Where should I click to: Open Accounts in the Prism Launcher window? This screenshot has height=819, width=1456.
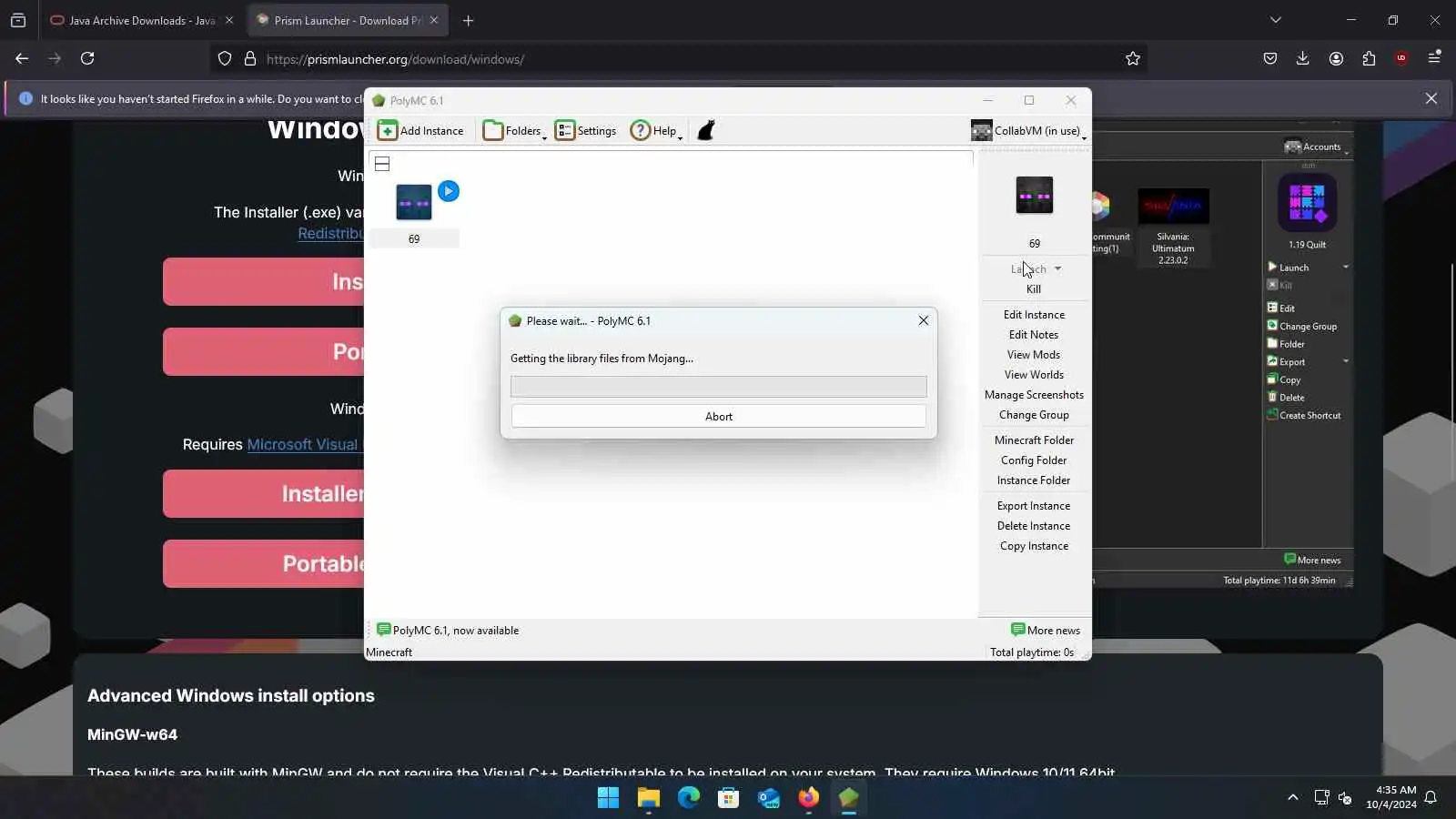pos(1313,147)
